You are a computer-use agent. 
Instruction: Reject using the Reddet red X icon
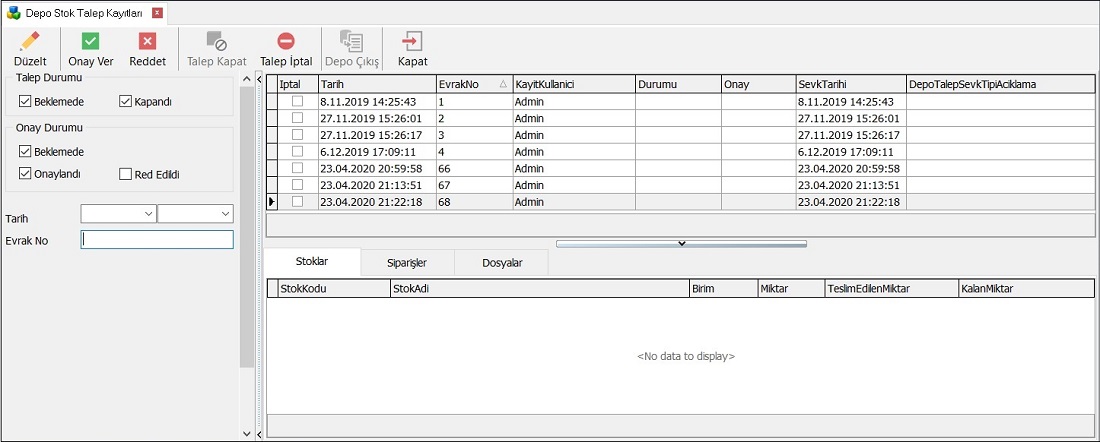coord(147,41)
